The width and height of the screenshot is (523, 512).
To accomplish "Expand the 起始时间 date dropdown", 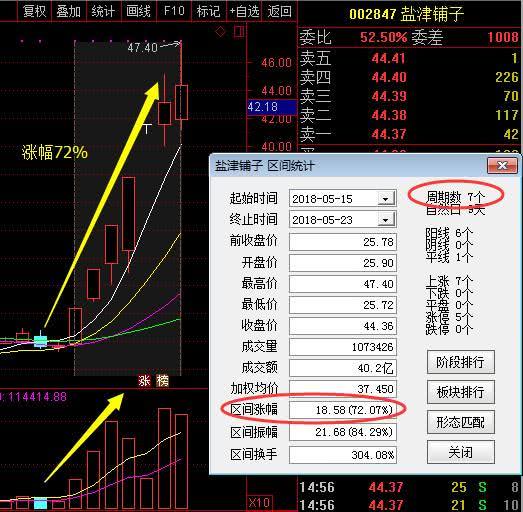I will click(386, 199).
